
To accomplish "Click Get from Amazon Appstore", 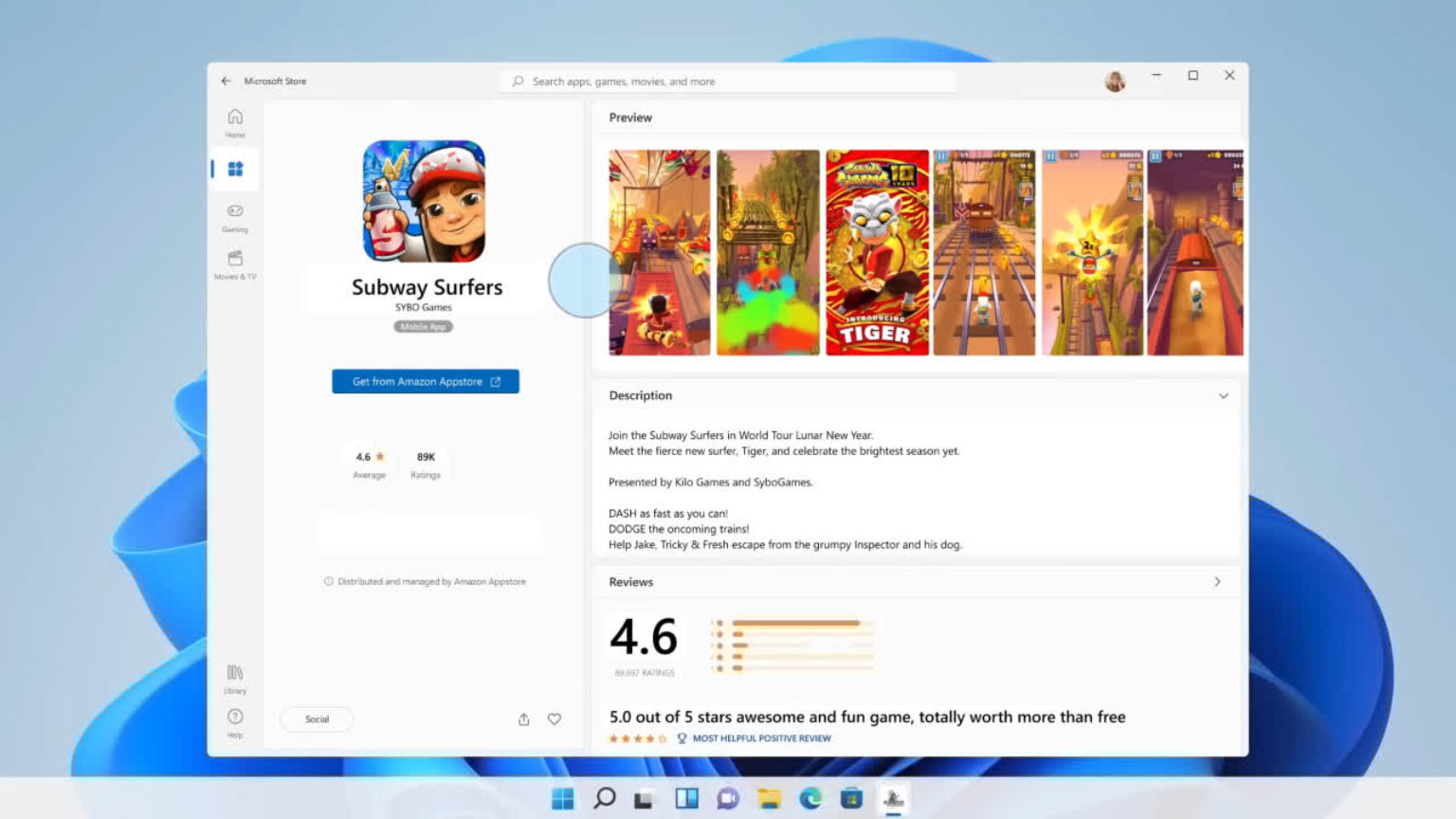I will pyautogui.click(x=425, y=381).
